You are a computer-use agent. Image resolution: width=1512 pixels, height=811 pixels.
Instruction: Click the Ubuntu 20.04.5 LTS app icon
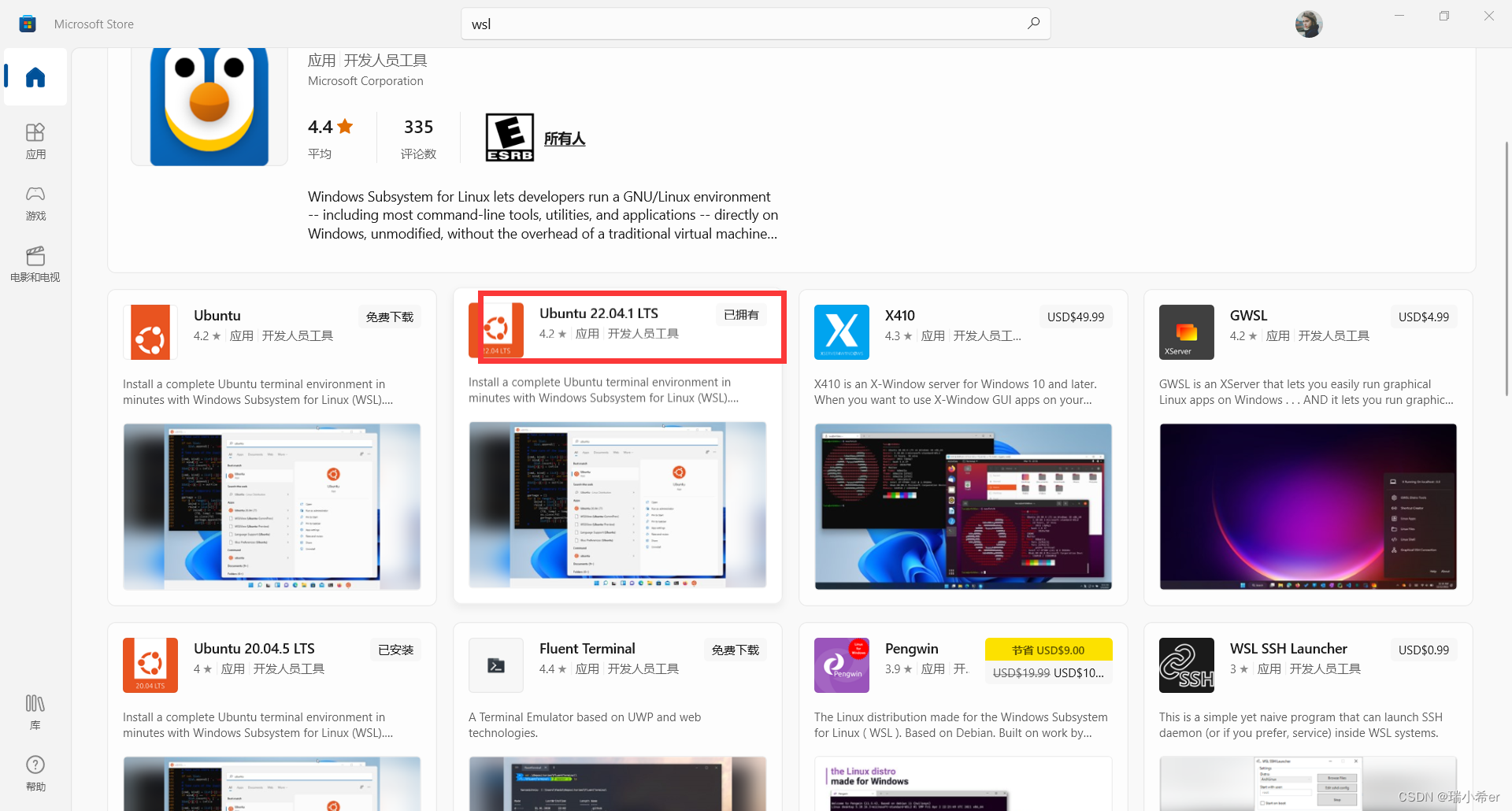[x=150, y=665]
